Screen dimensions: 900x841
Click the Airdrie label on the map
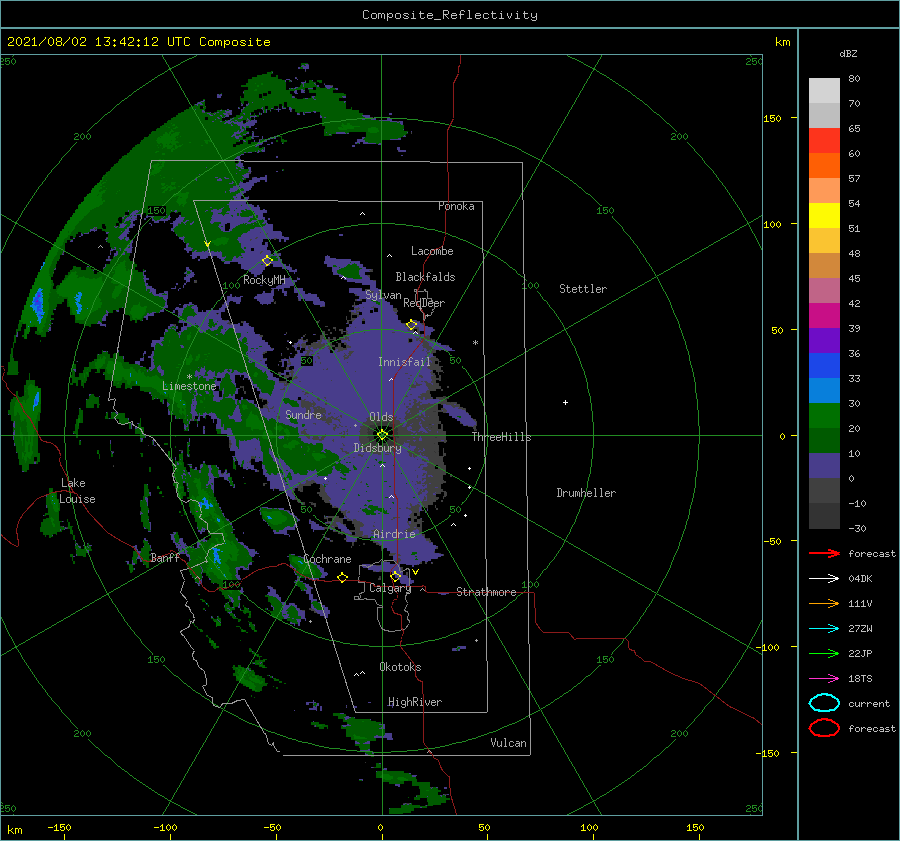coord(394,534)
